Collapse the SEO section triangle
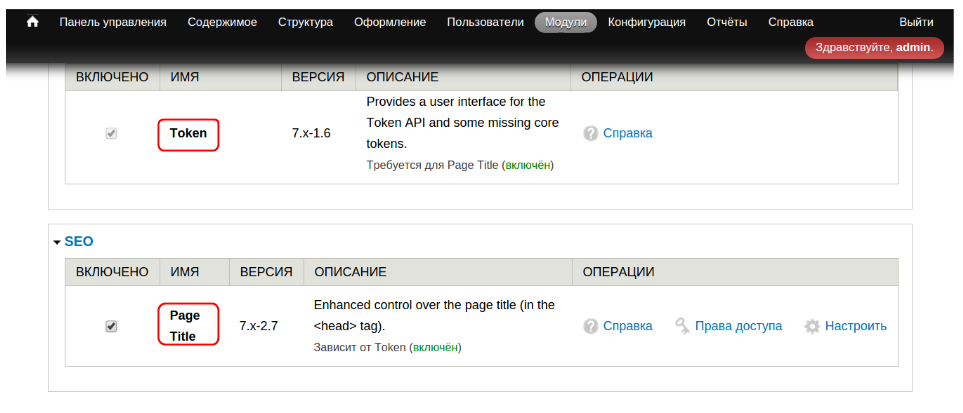Image resolution: width=963 pixels, height=413 pixels. tap(57, 242)
